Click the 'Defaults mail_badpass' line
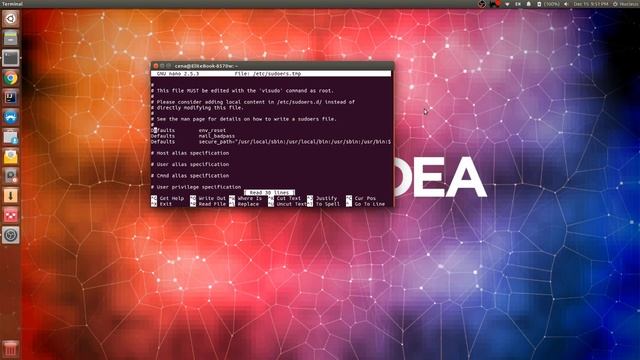640x360 pixels. click(193, 136)
